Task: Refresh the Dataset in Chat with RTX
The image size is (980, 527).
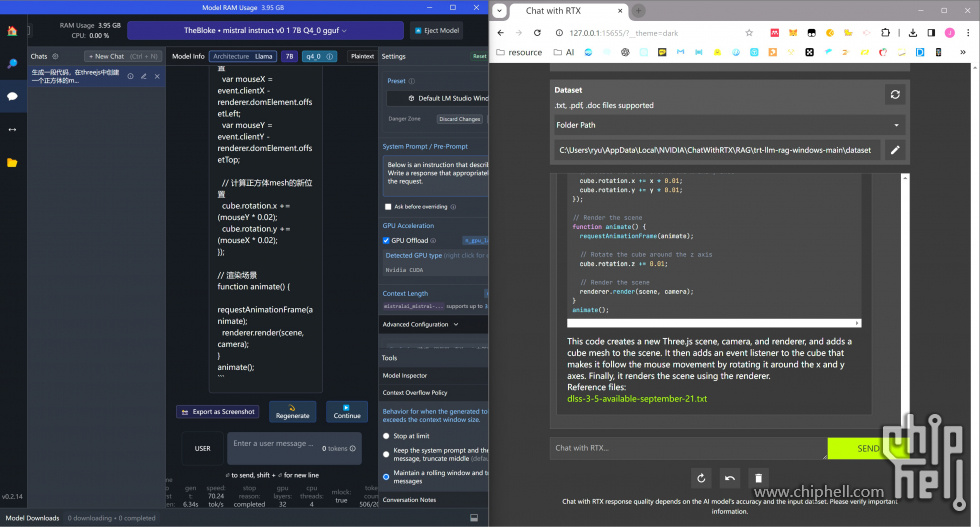Action: click(x=895, y=94)
